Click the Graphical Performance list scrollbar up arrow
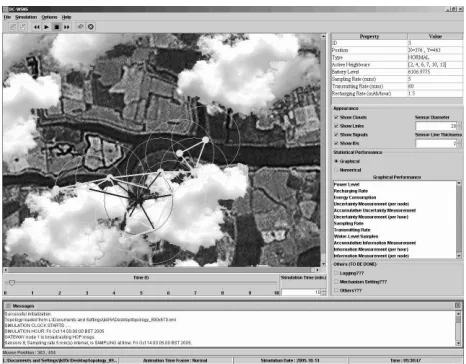This screenshot has height=364, width=466. pos(459,183)
